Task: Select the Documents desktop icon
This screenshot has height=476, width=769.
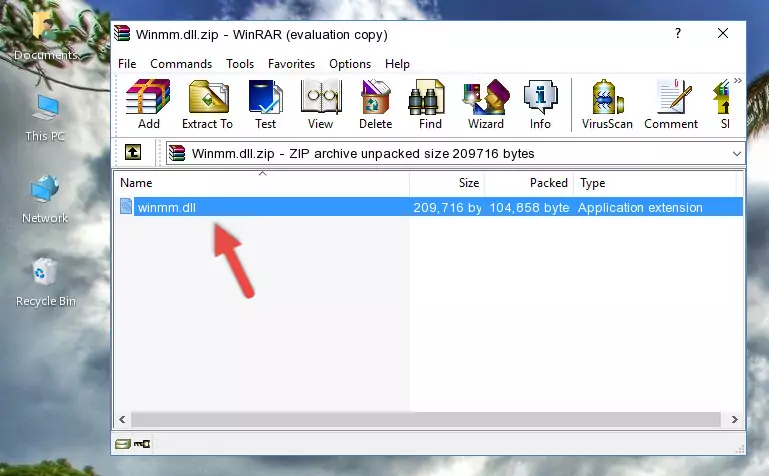Action: point(45,35)
